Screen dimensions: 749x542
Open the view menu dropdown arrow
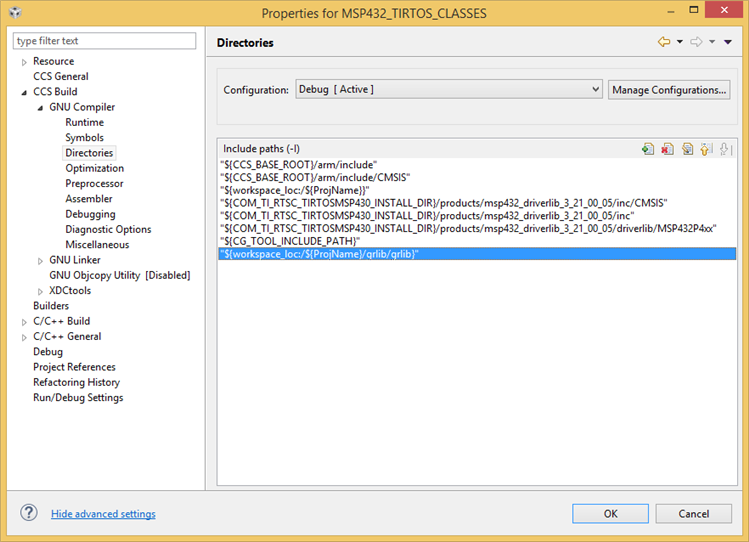728,42
